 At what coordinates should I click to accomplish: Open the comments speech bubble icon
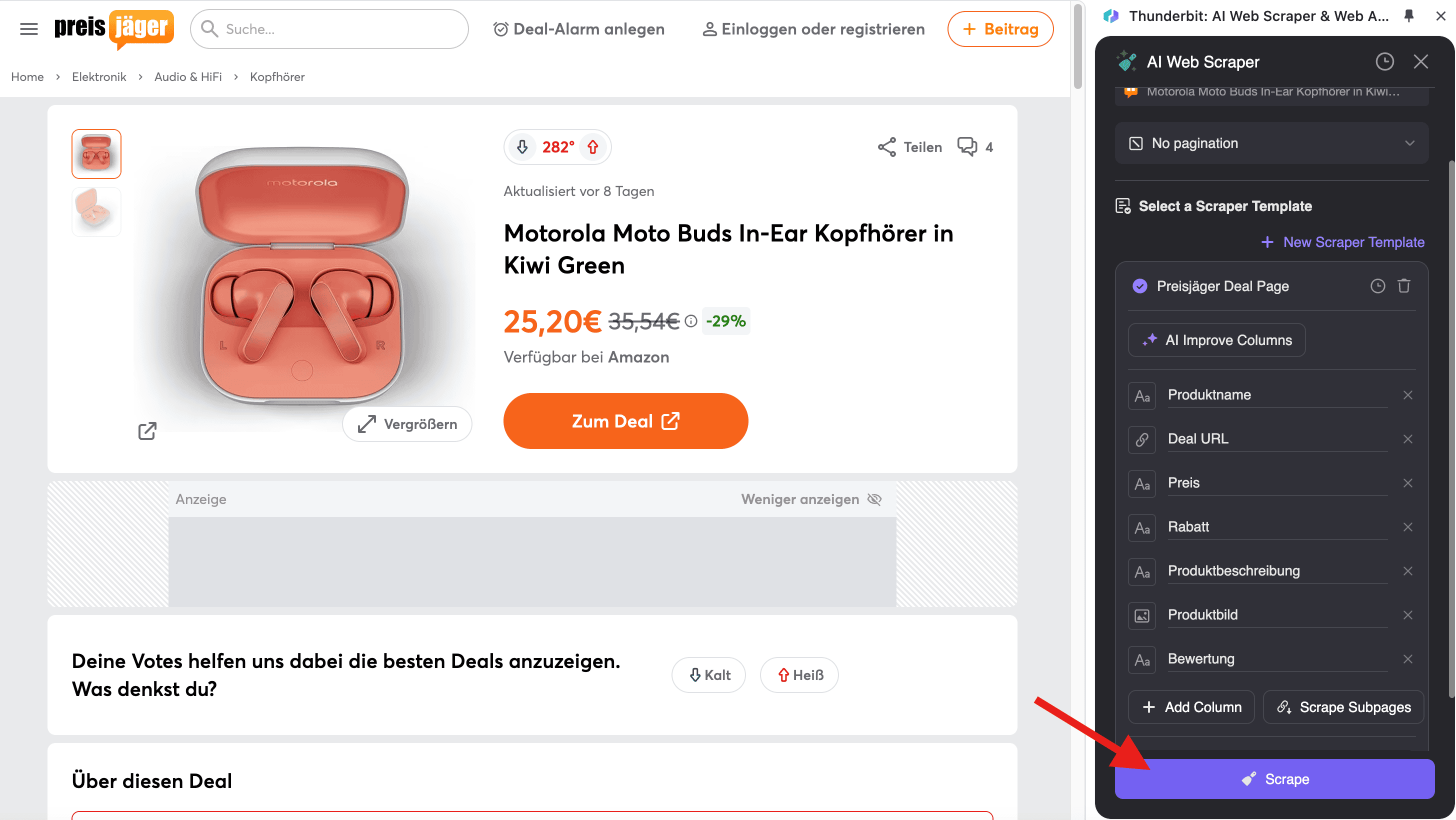[x=967, y=147]
